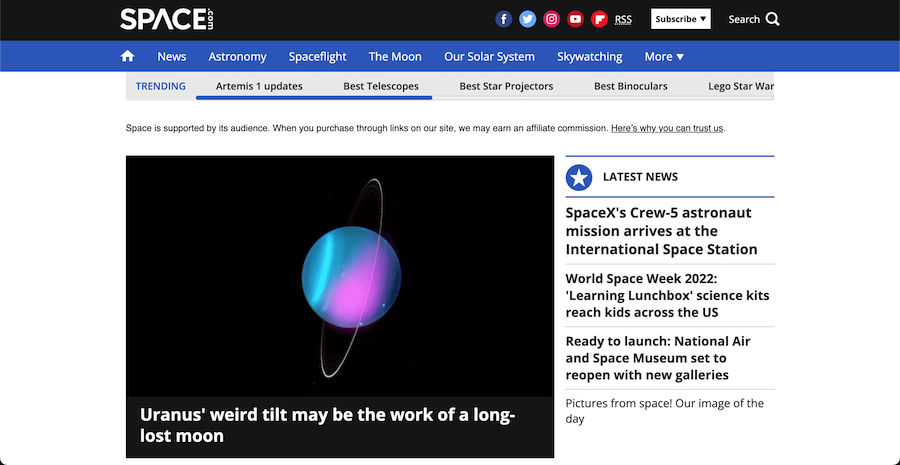The width and height of the screenshot is (900, 465).
Task: Expand the Subscribe dropdown
Action: [x=681, y=19]
